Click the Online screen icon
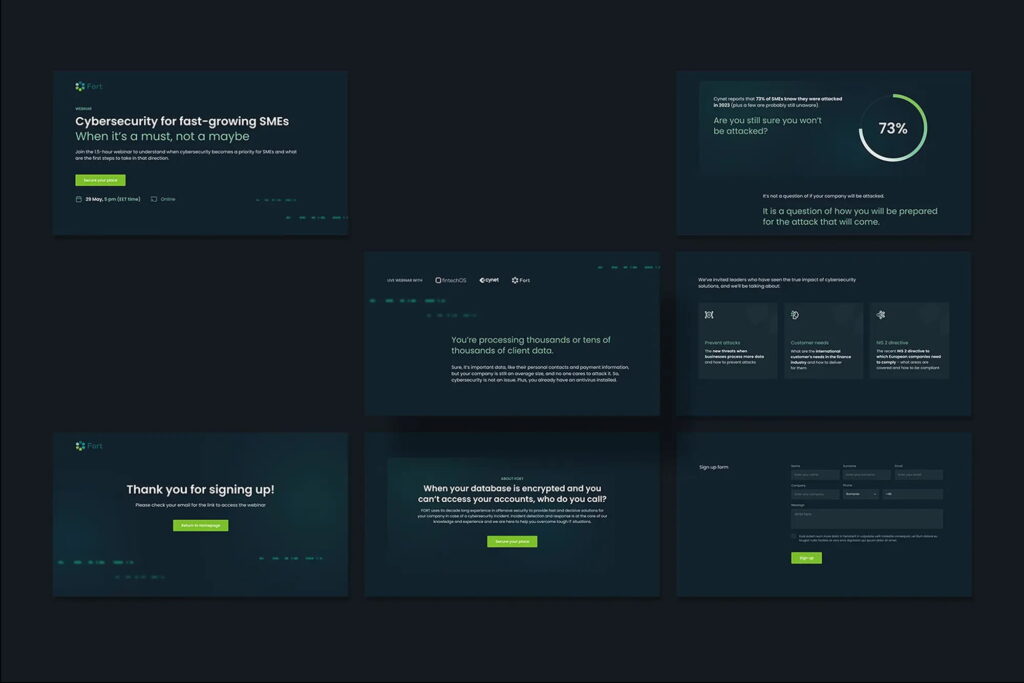This screenshot has width=1024, height=683. pyautogui.click(x=154, y=199)
